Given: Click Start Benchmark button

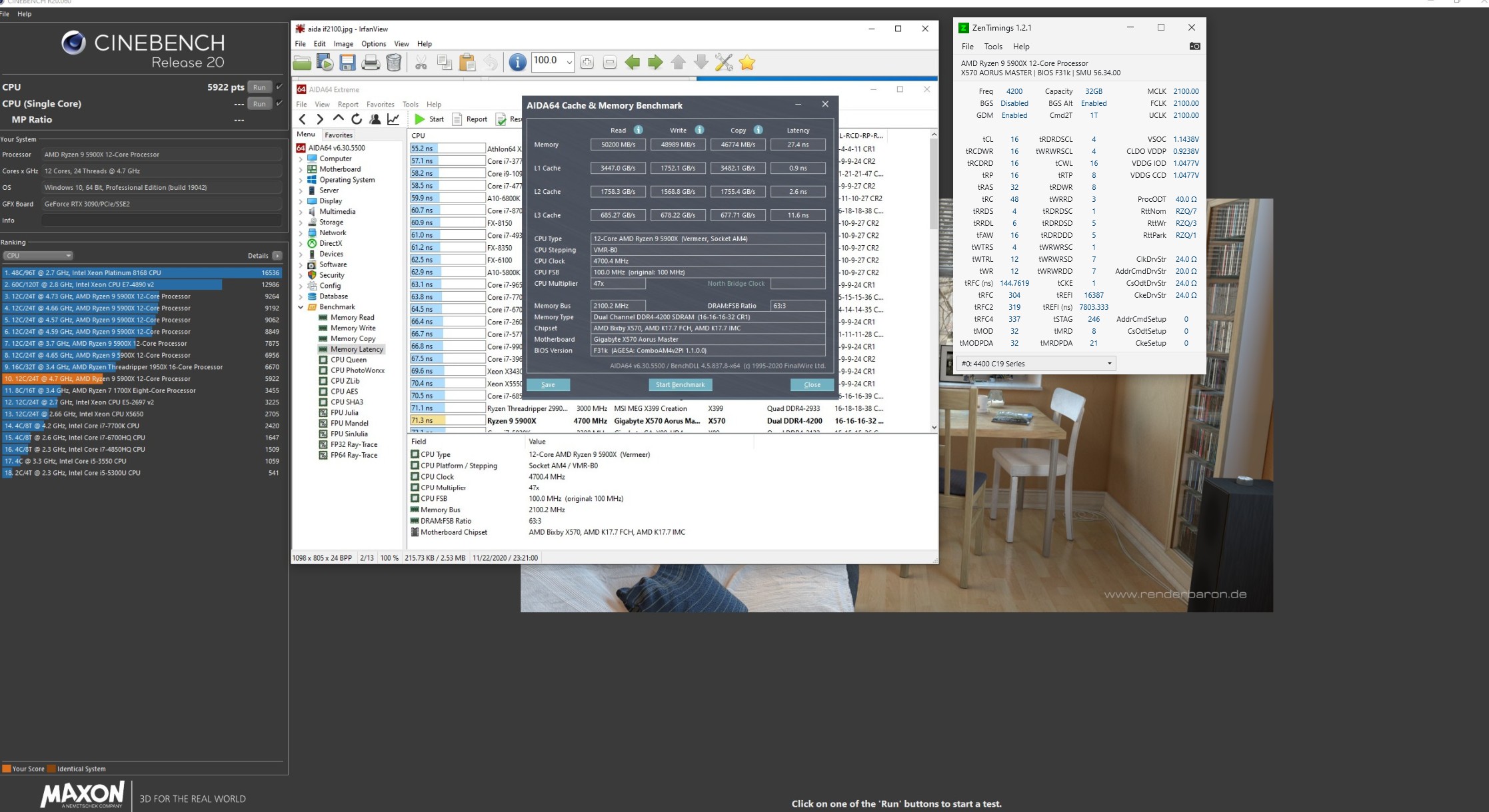Looking at the screenshot, I should [x=680, y=384].
